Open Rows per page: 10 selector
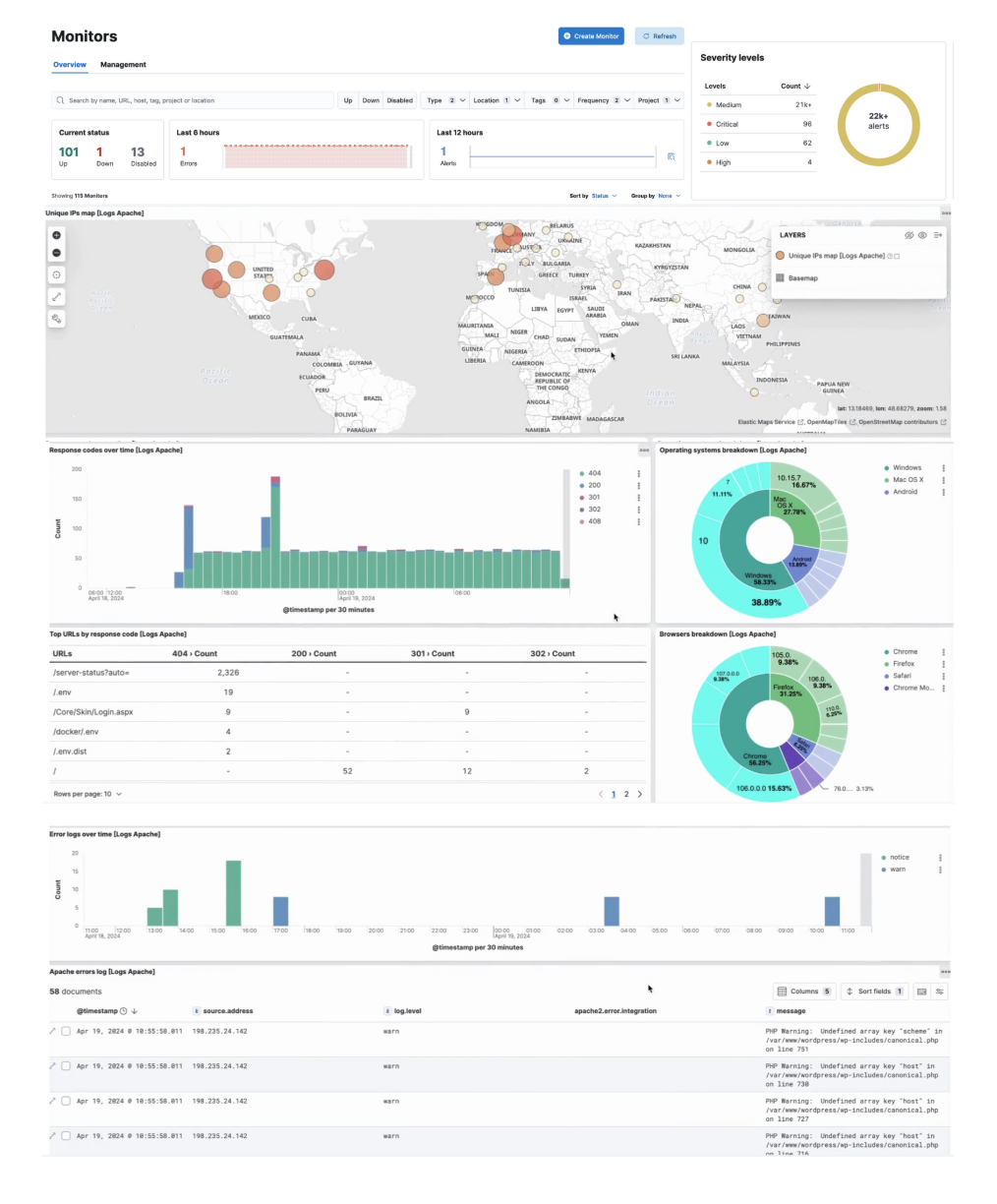Screen dimensions: 997x1204 coord(88,794)
